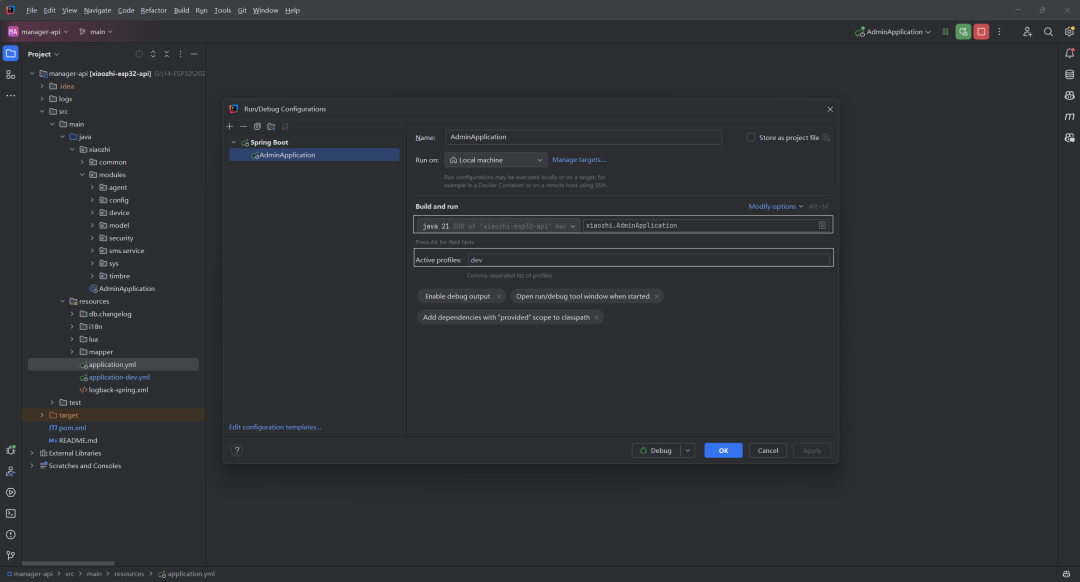1080x582 pixels.
Task: Open the Problems tool window icon
Action: tap(10, 534)
